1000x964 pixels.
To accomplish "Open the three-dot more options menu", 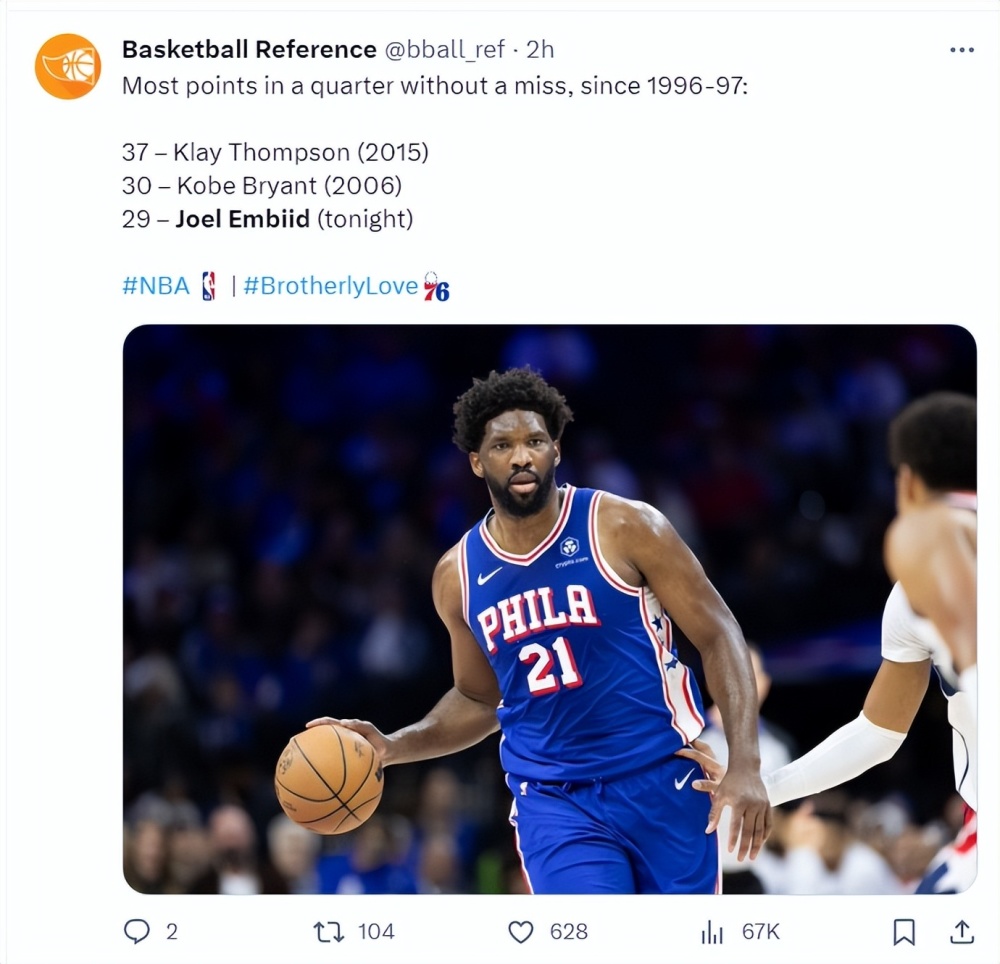I will tap(962, 50).
